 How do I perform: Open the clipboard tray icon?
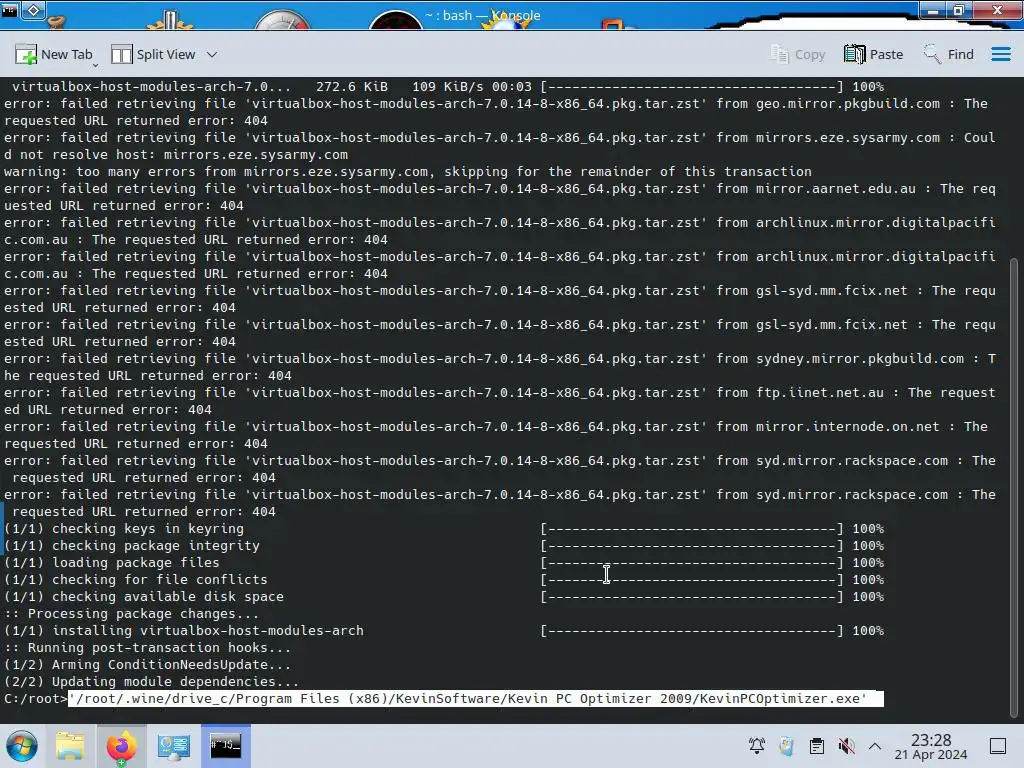coord(816,746)
